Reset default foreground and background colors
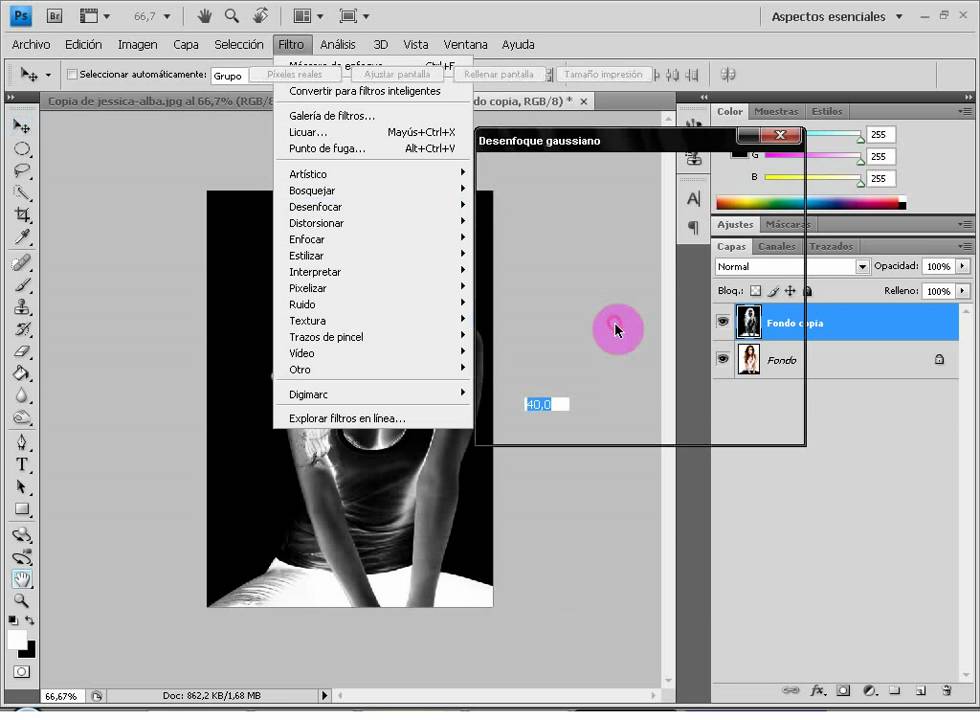This screenshot has width=980, height=720. [x=13, y=621]
